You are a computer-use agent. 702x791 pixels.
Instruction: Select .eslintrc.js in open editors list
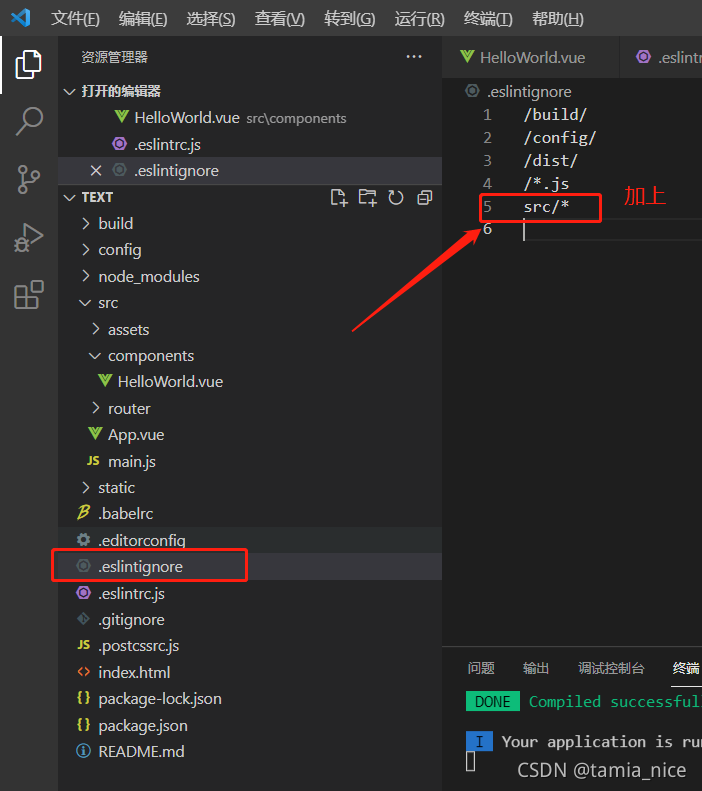(250, 144)
